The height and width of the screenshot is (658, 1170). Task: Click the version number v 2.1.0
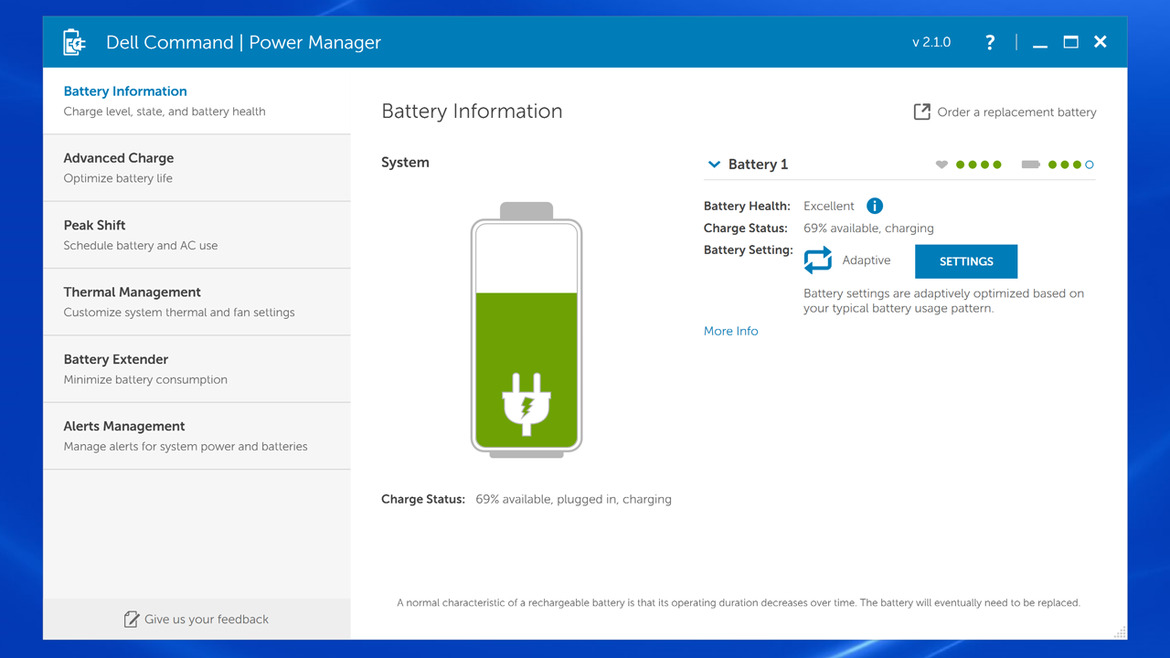pyautogui.click(x=931, y=43)
